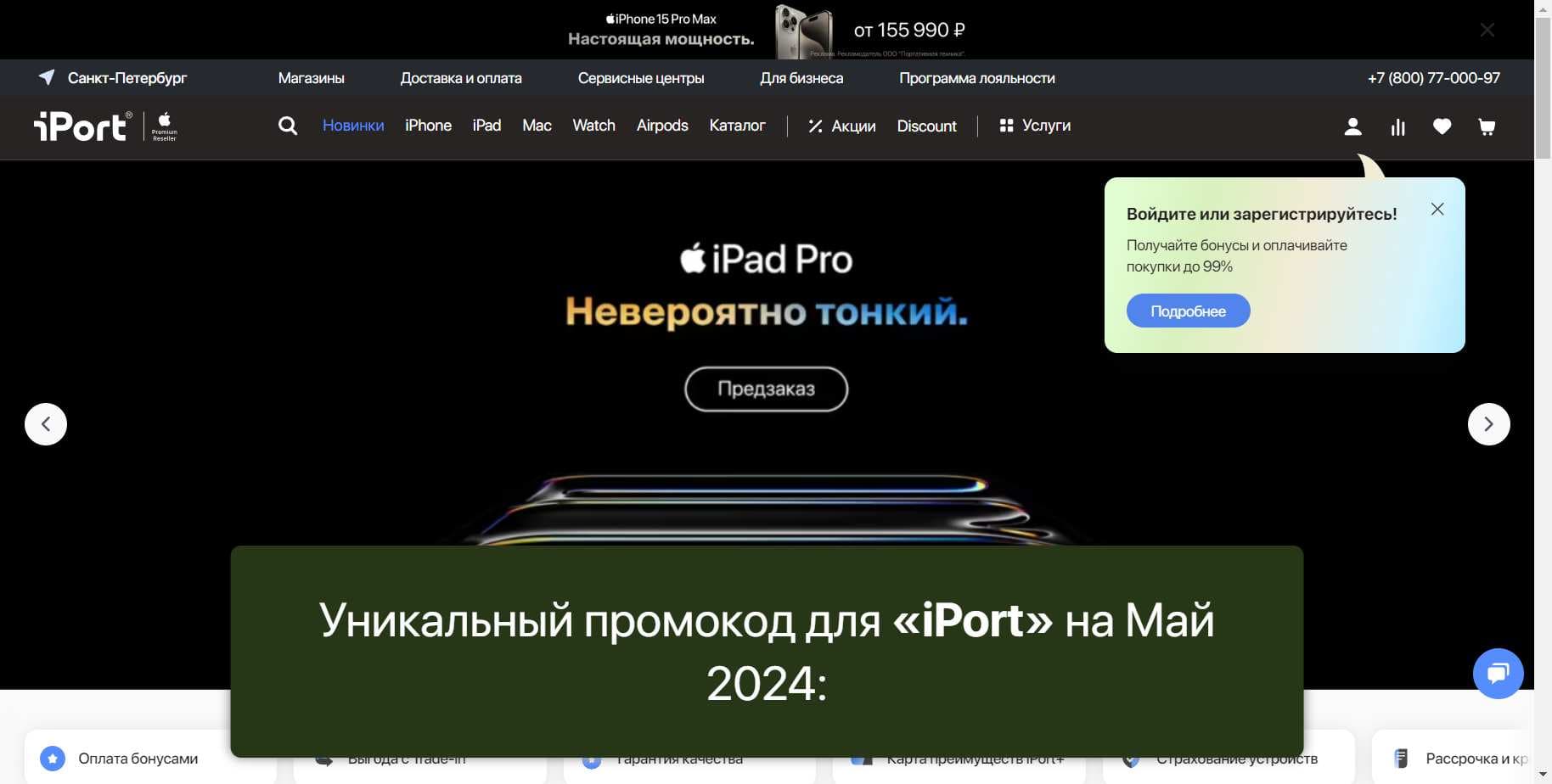Screen dimensions: 1552x784
Task: Click the percent icon next to Акции
Action: pos(814,126)
